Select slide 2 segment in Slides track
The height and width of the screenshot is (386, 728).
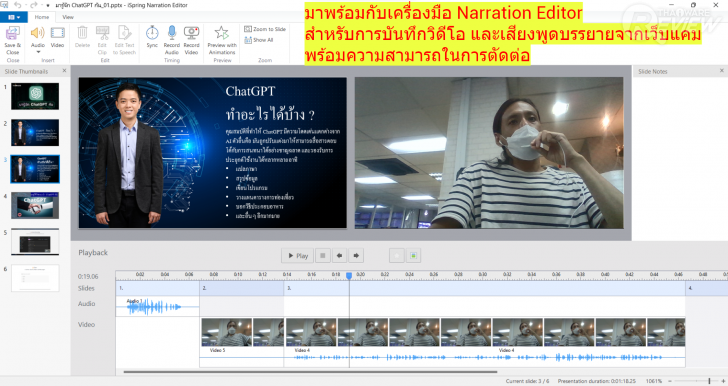pos(242,288)
